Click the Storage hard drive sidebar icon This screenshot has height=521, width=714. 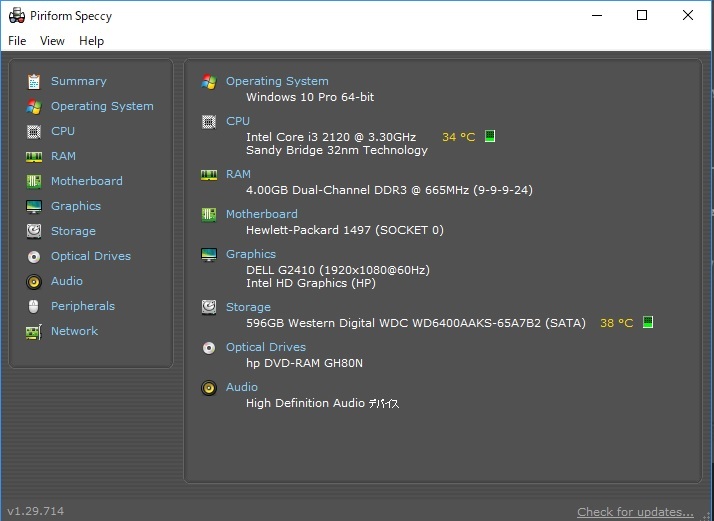click(34, 231)
